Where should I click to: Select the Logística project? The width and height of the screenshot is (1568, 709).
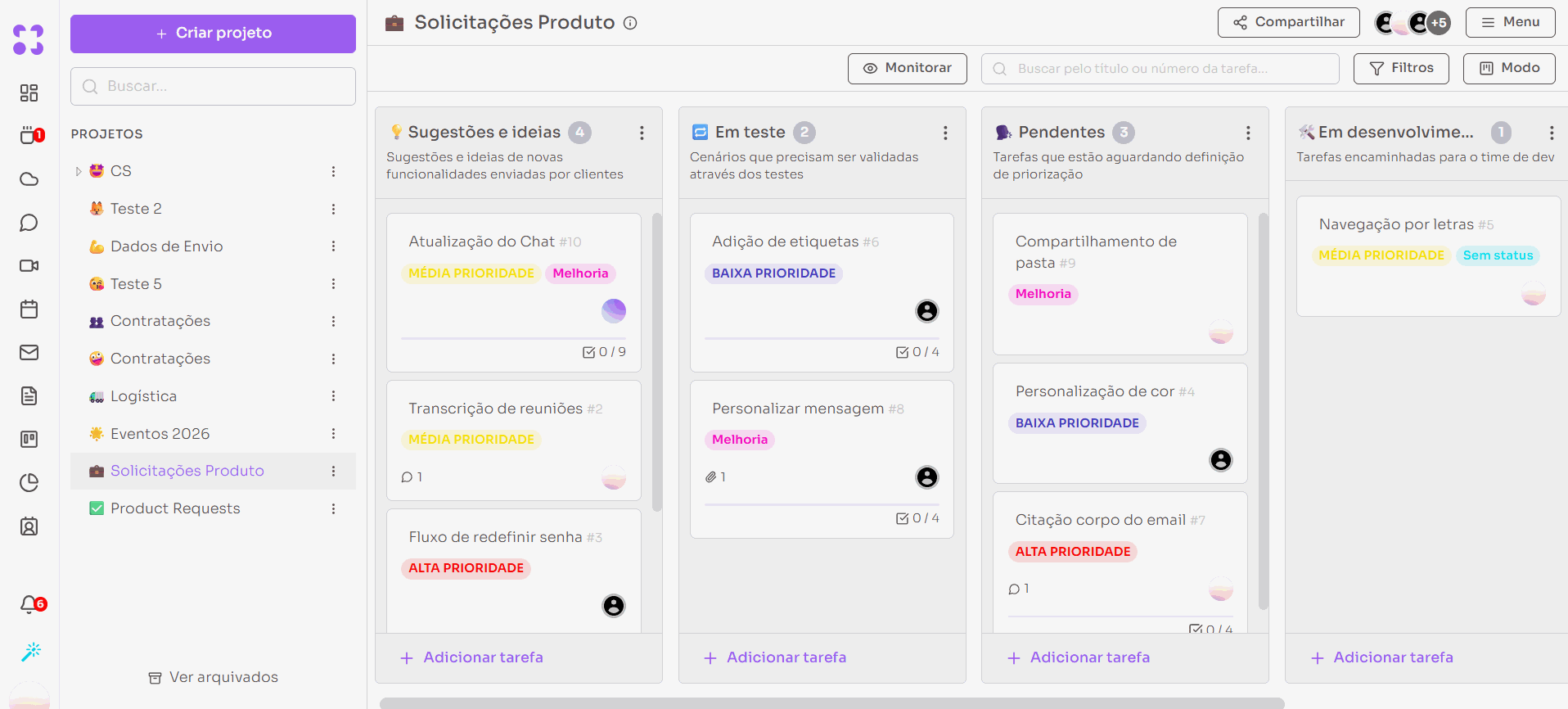coord(213,396)
